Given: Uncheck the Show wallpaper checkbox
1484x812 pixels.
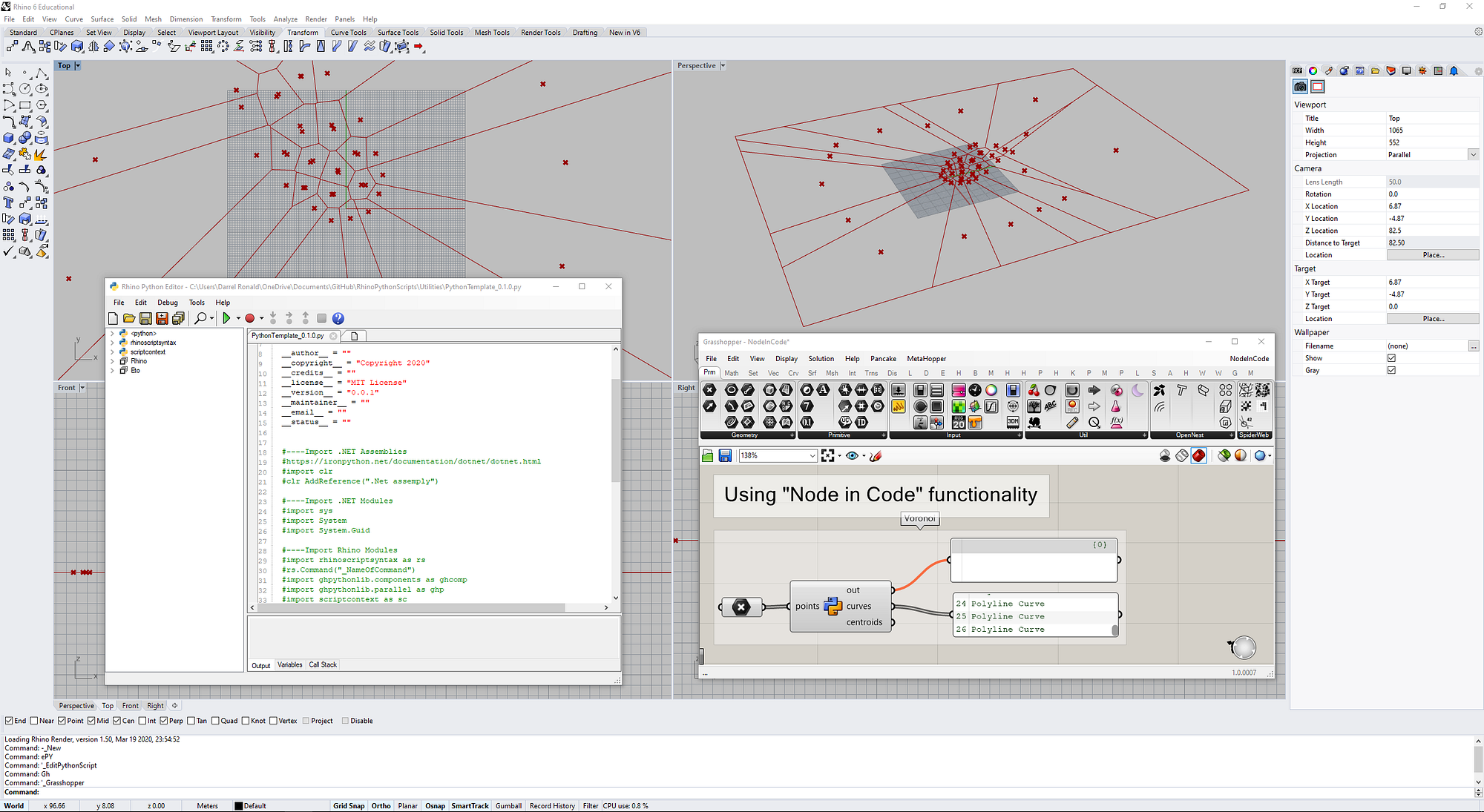Looking at the screenshot, I should (1391, 357).
